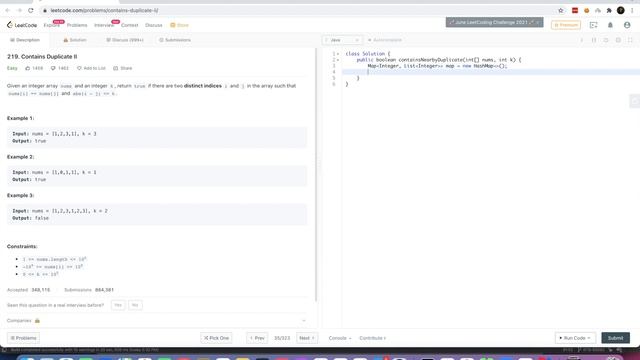Open the Explore menu
The width and height of the screenshot is (640, 360).
pos(51,25)
